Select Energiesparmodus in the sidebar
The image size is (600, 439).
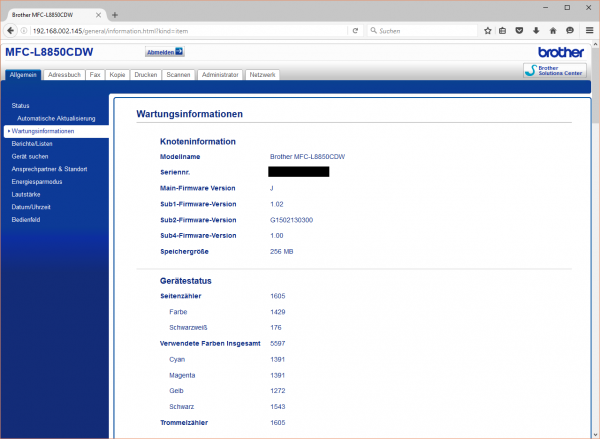pos(37,183)
